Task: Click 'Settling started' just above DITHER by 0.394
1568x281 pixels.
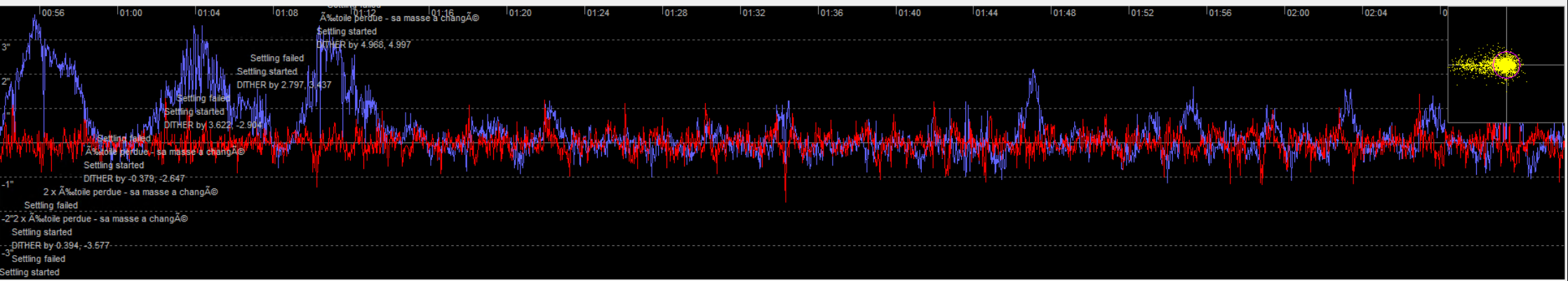Action: point(42,232)
